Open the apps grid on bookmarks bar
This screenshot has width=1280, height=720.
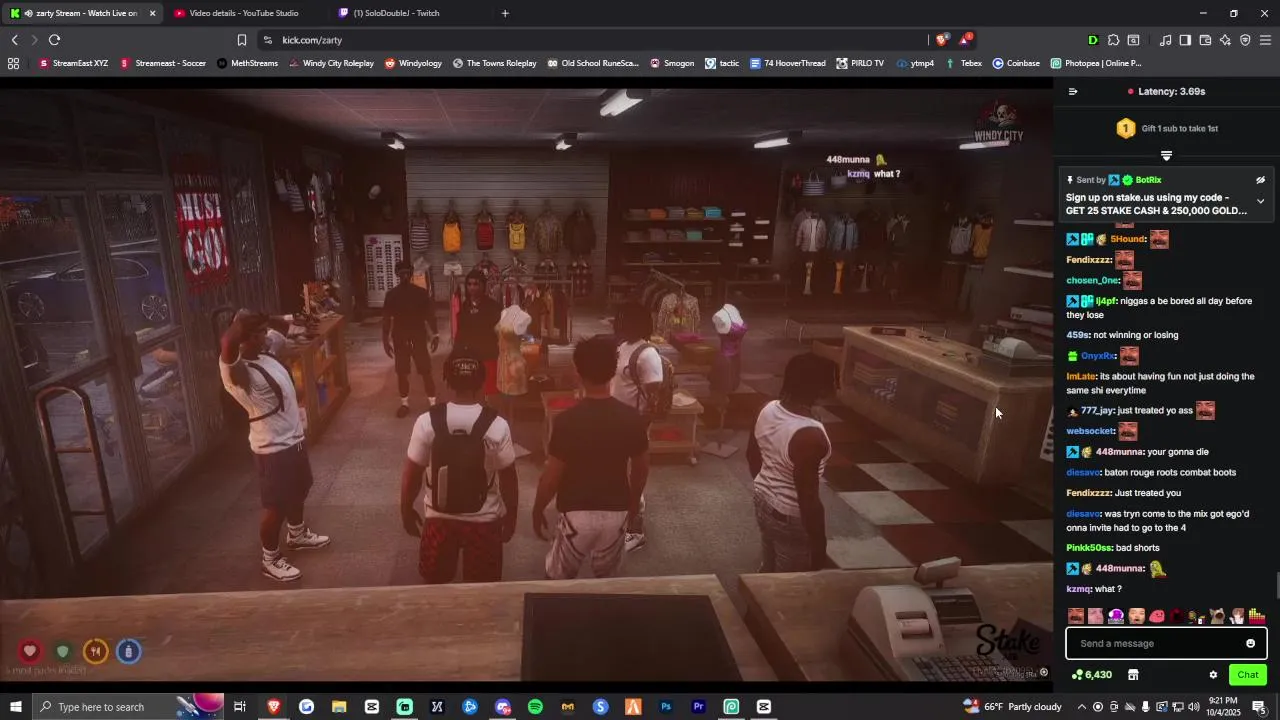click(13, 63)
